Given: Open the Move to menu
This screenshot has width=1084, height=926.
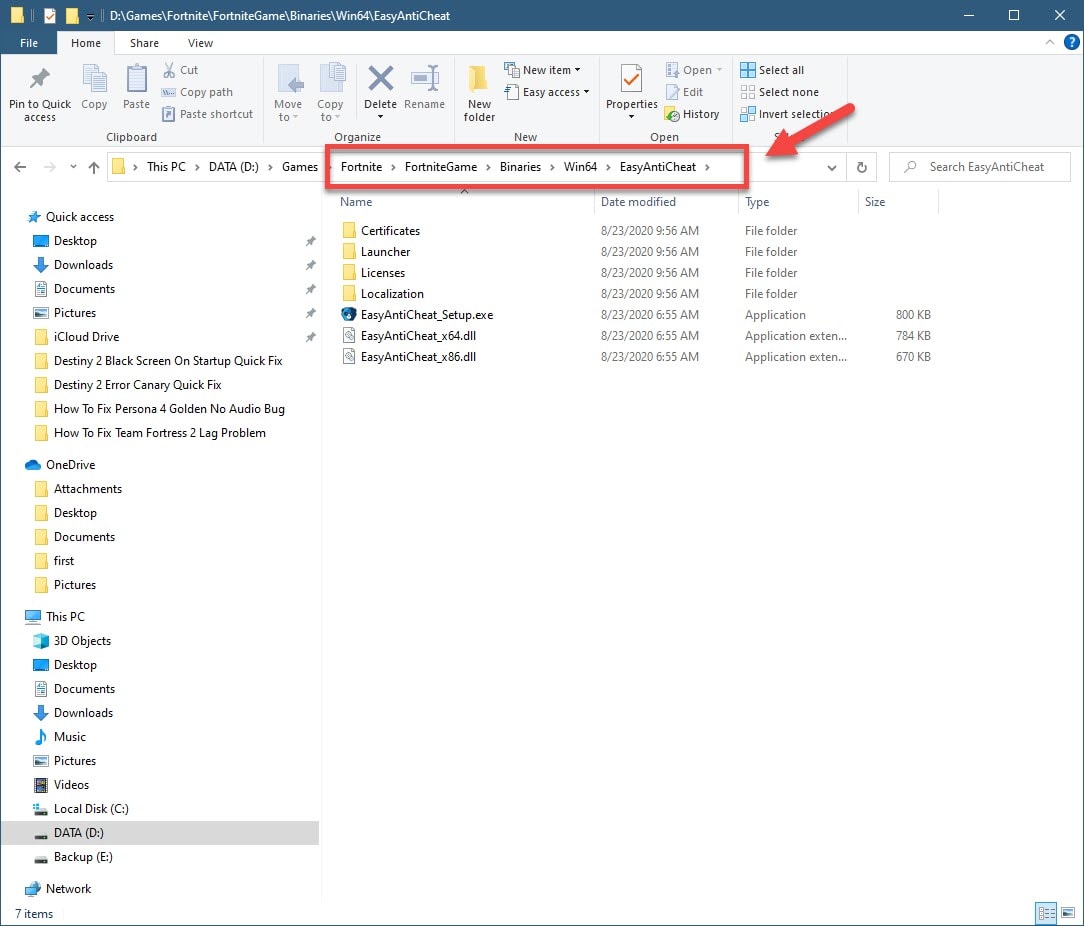Looking at the screenshot, I should 288,94.
